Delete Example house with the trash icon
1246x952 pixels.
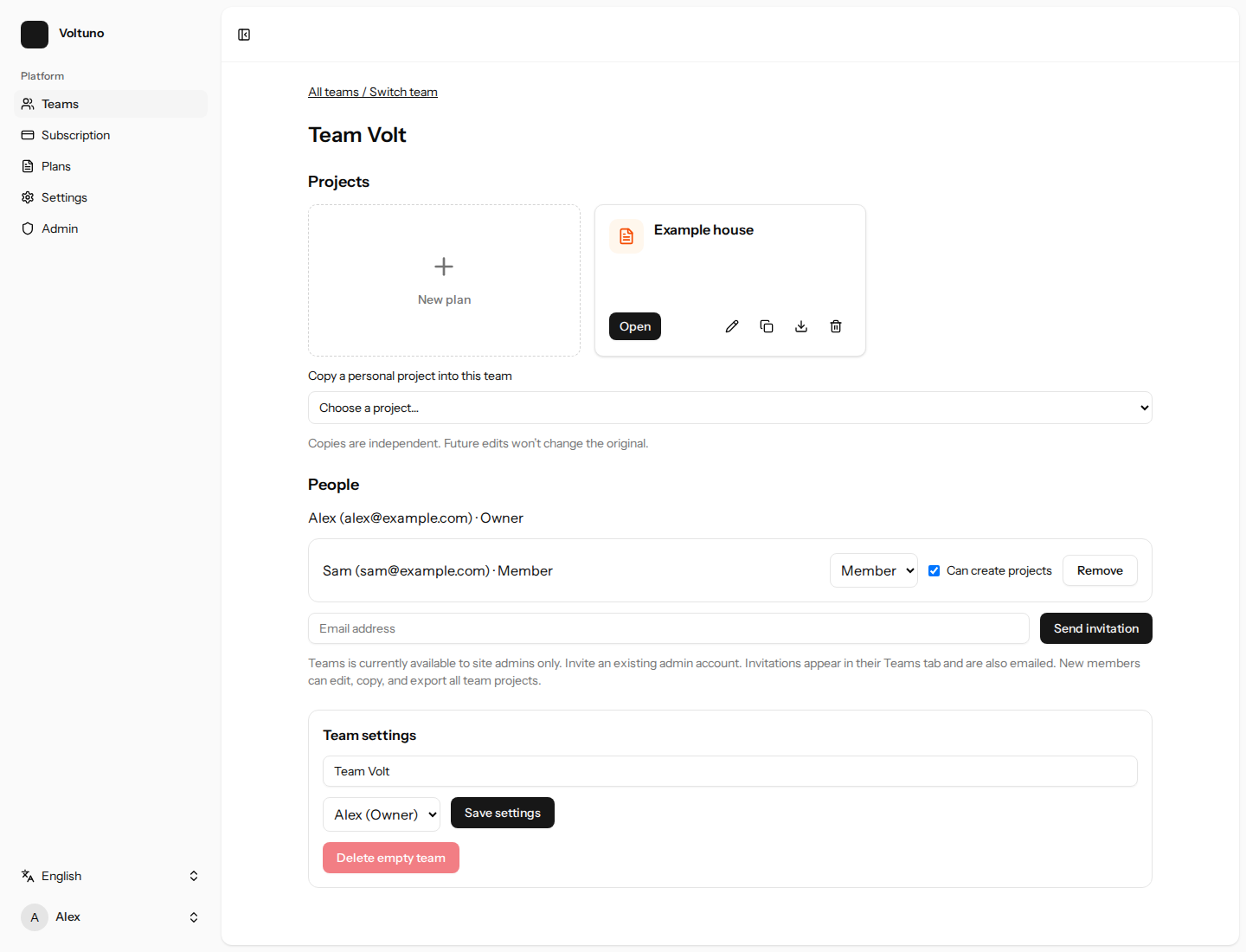pos(836,326)
